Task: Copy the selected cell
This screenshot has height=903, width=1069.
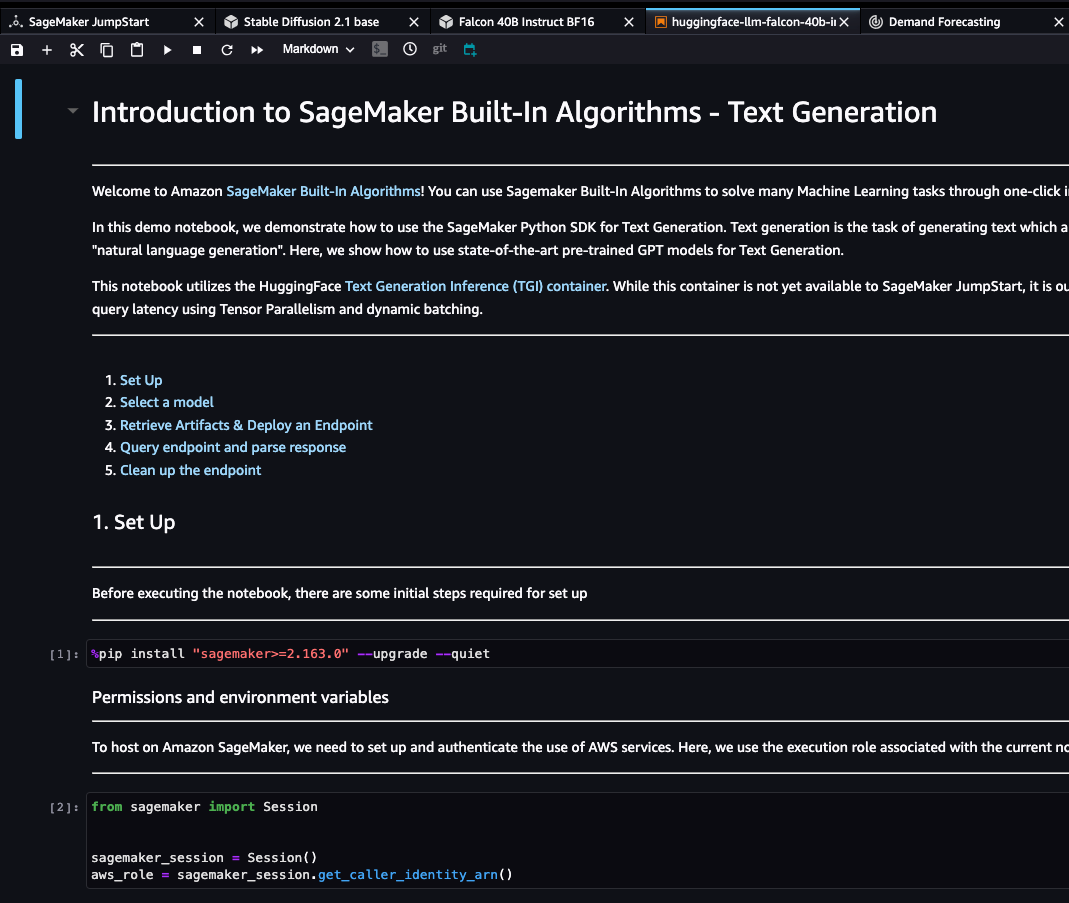Action: coord(106,50)
